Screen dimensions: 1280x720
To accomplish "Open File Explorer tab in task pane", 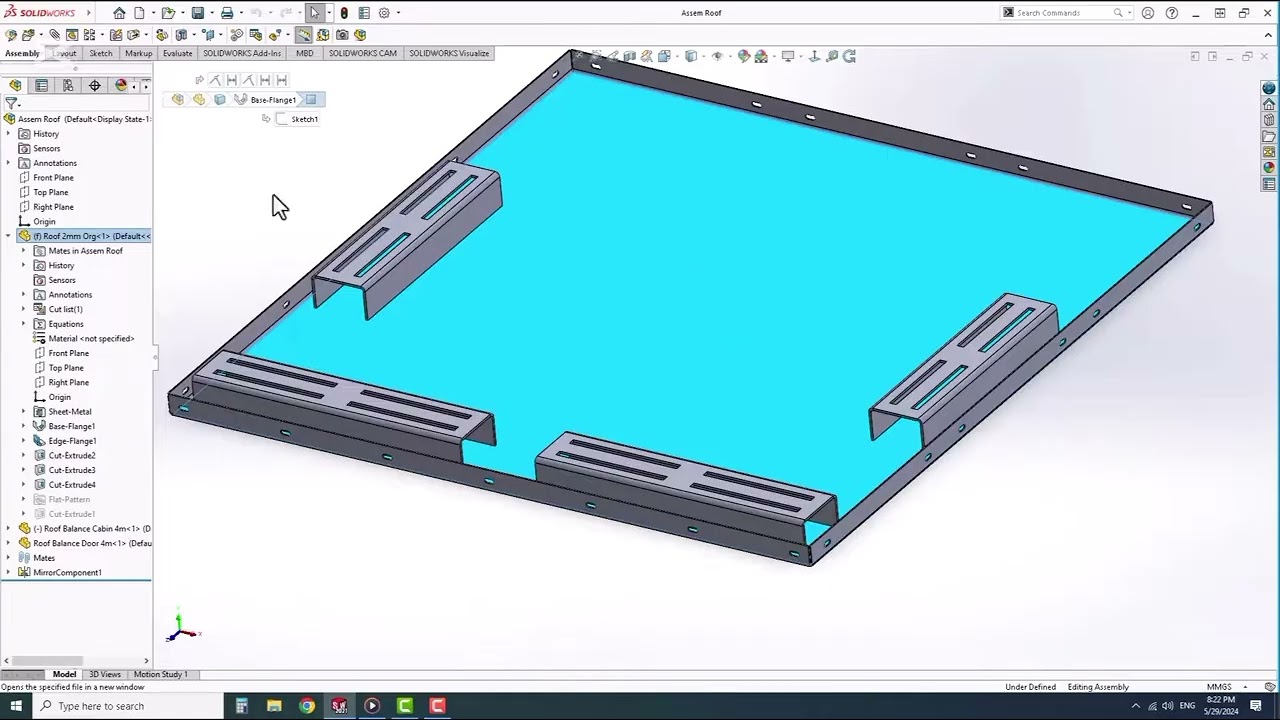I will pos(1269,136).
